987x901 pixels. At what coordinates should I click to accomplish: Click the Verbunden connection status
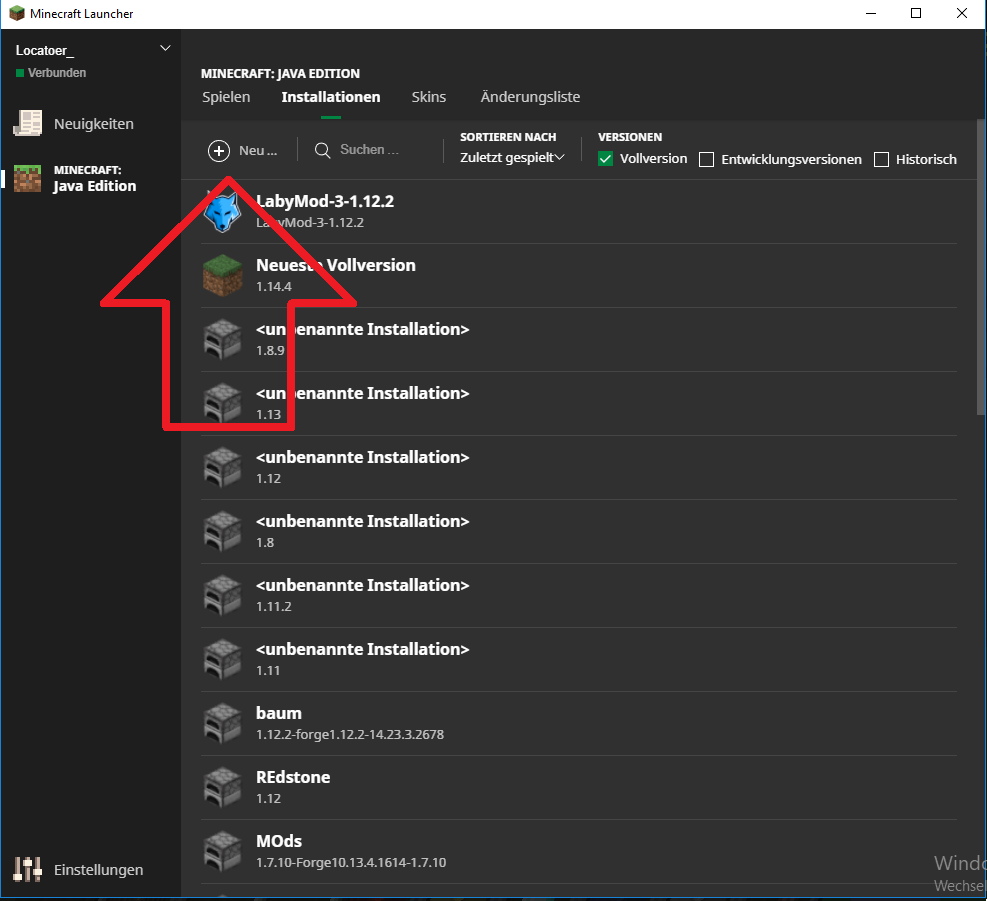[51, 73]
